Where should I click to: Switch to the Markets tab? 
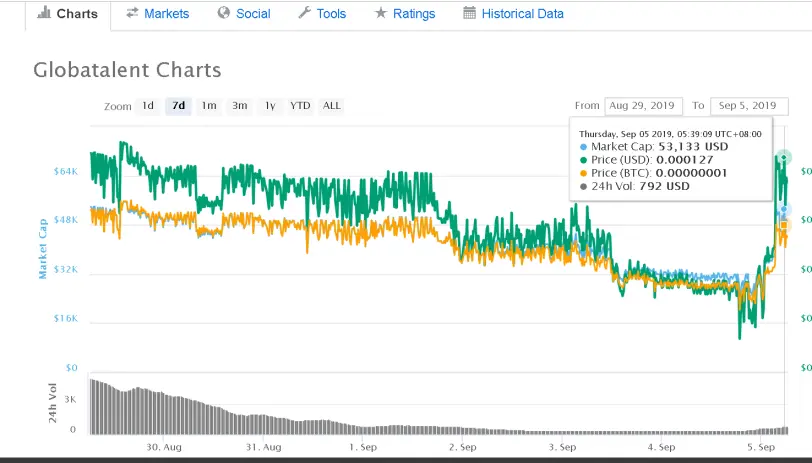click(x=157, y=14)
